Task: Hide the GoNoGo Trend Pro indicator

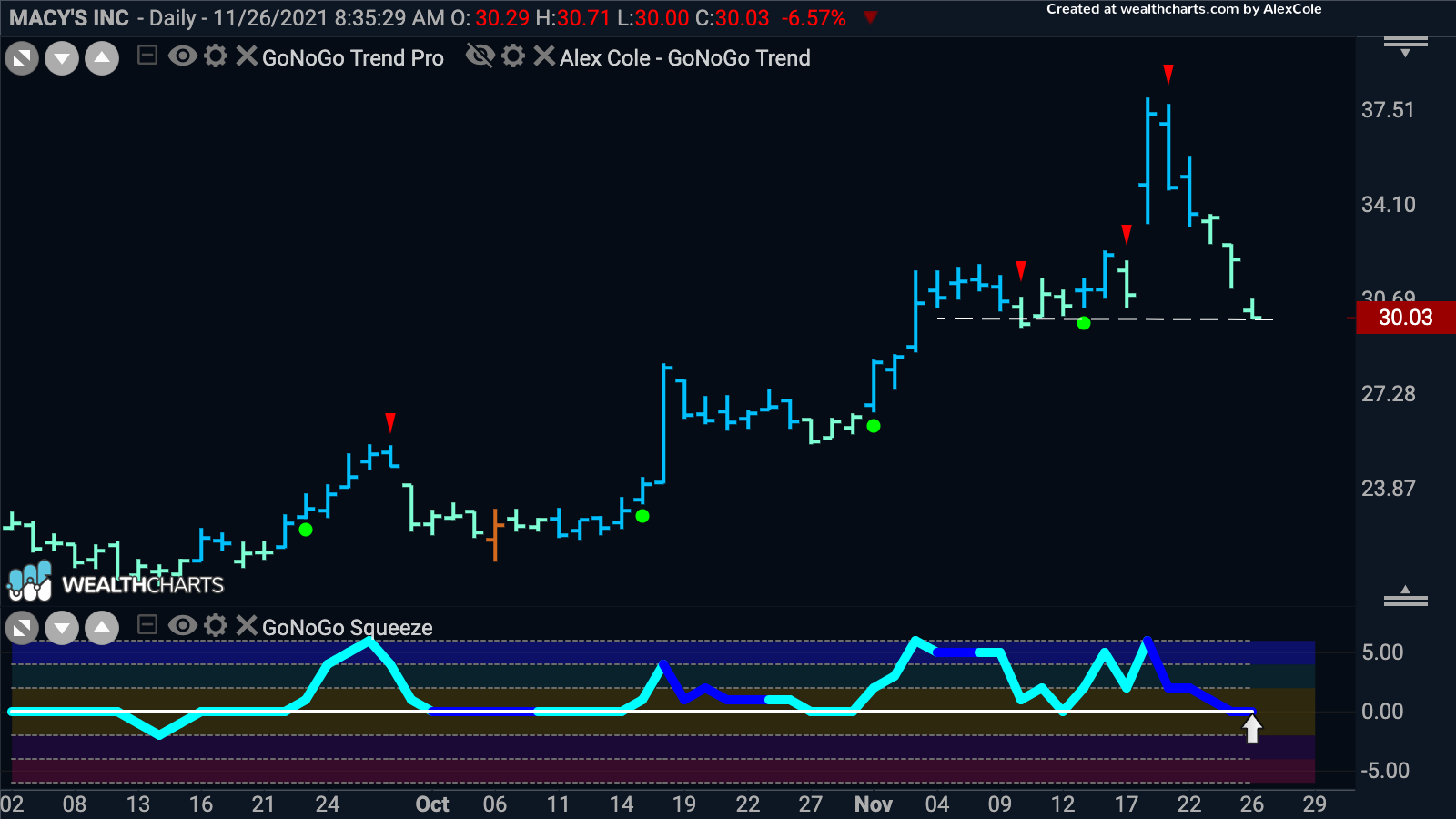Action: point(182,56)
